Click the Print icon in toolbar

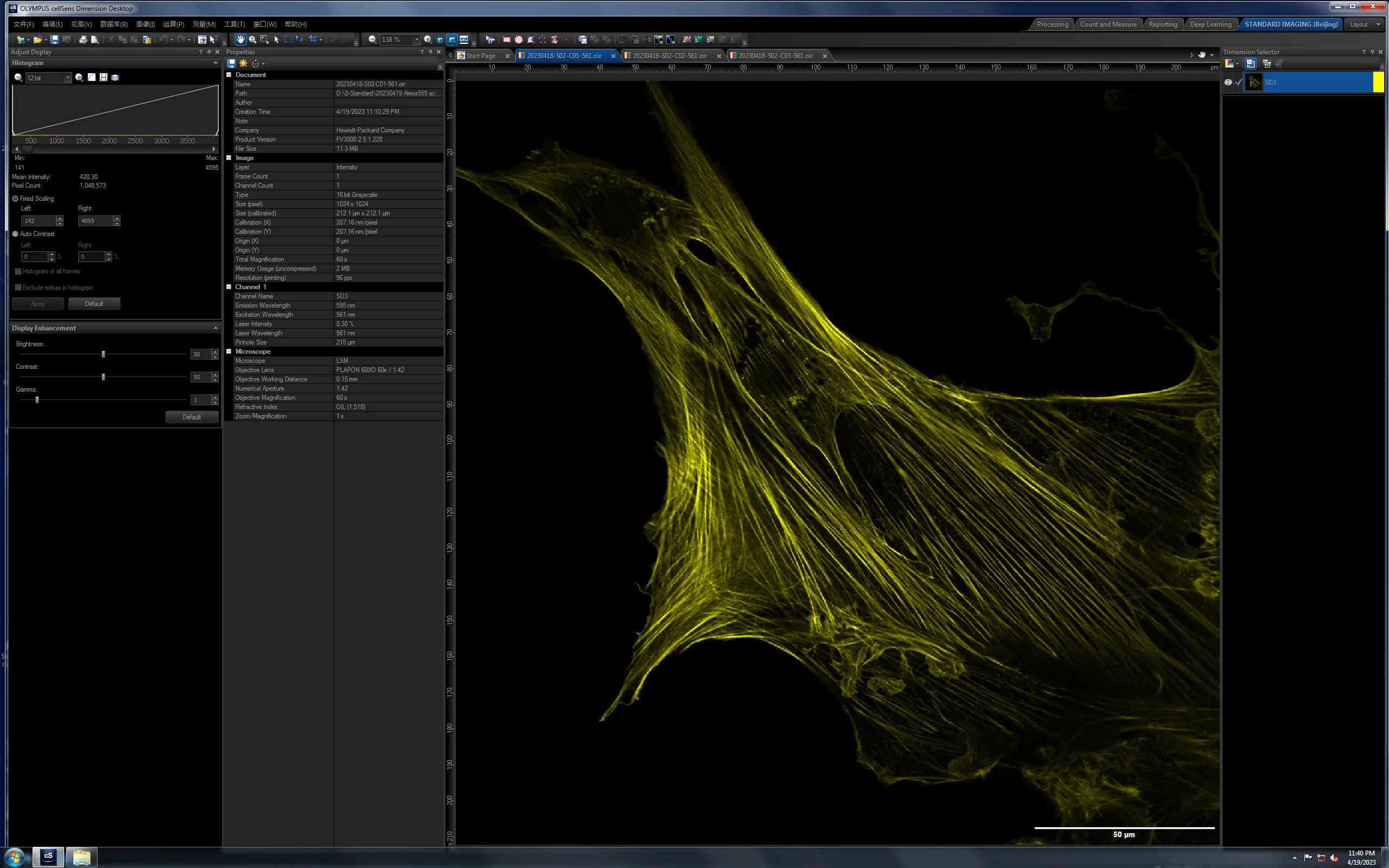point(83,40)
